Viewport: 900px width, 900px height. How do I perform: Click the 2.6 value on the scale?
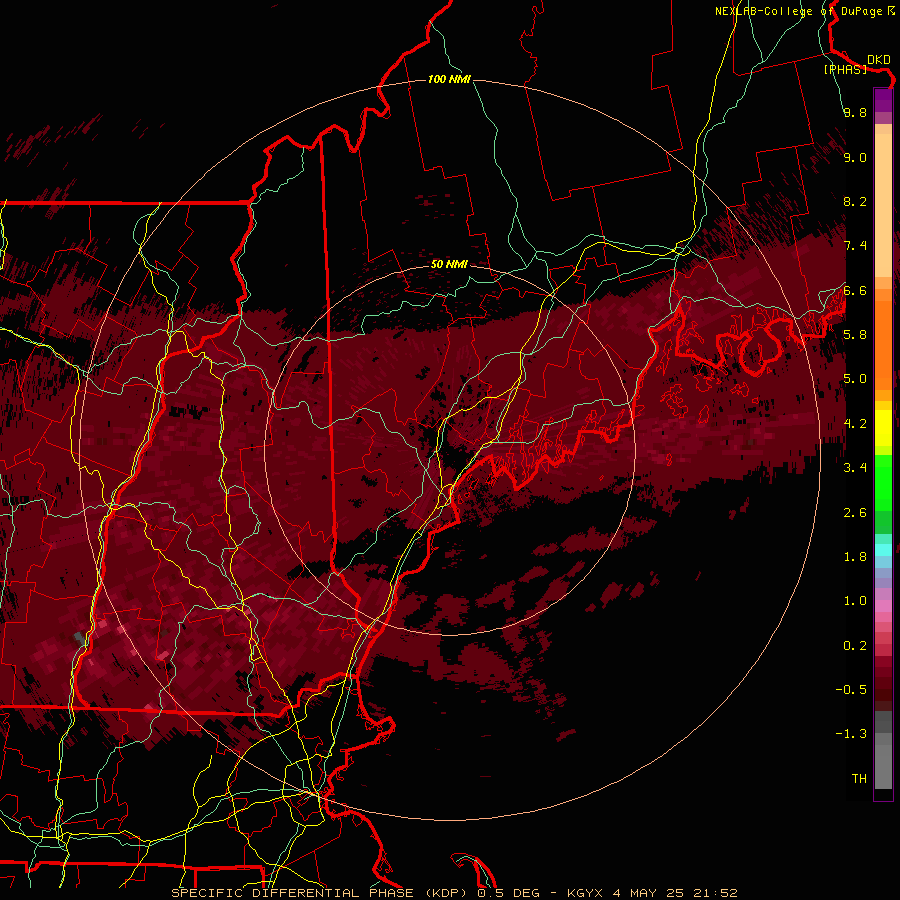855,513
